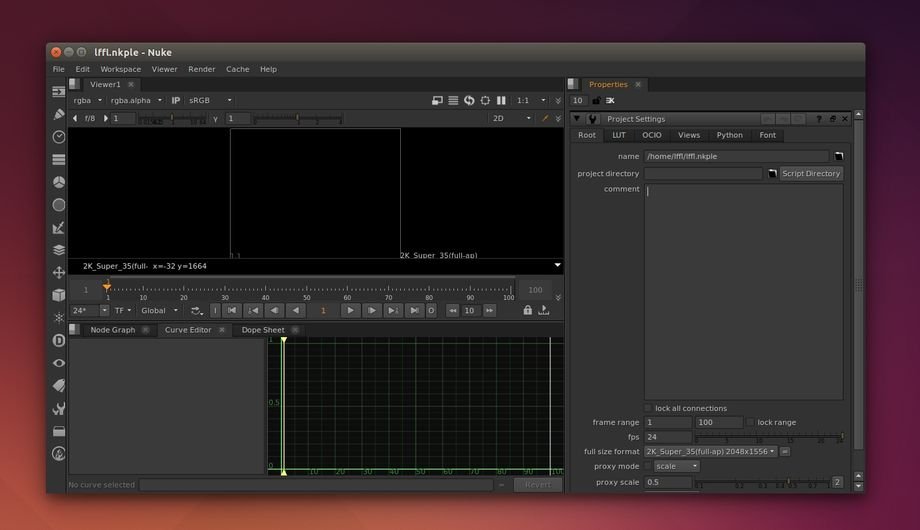Click the Script Directory button

coord(810,174)
